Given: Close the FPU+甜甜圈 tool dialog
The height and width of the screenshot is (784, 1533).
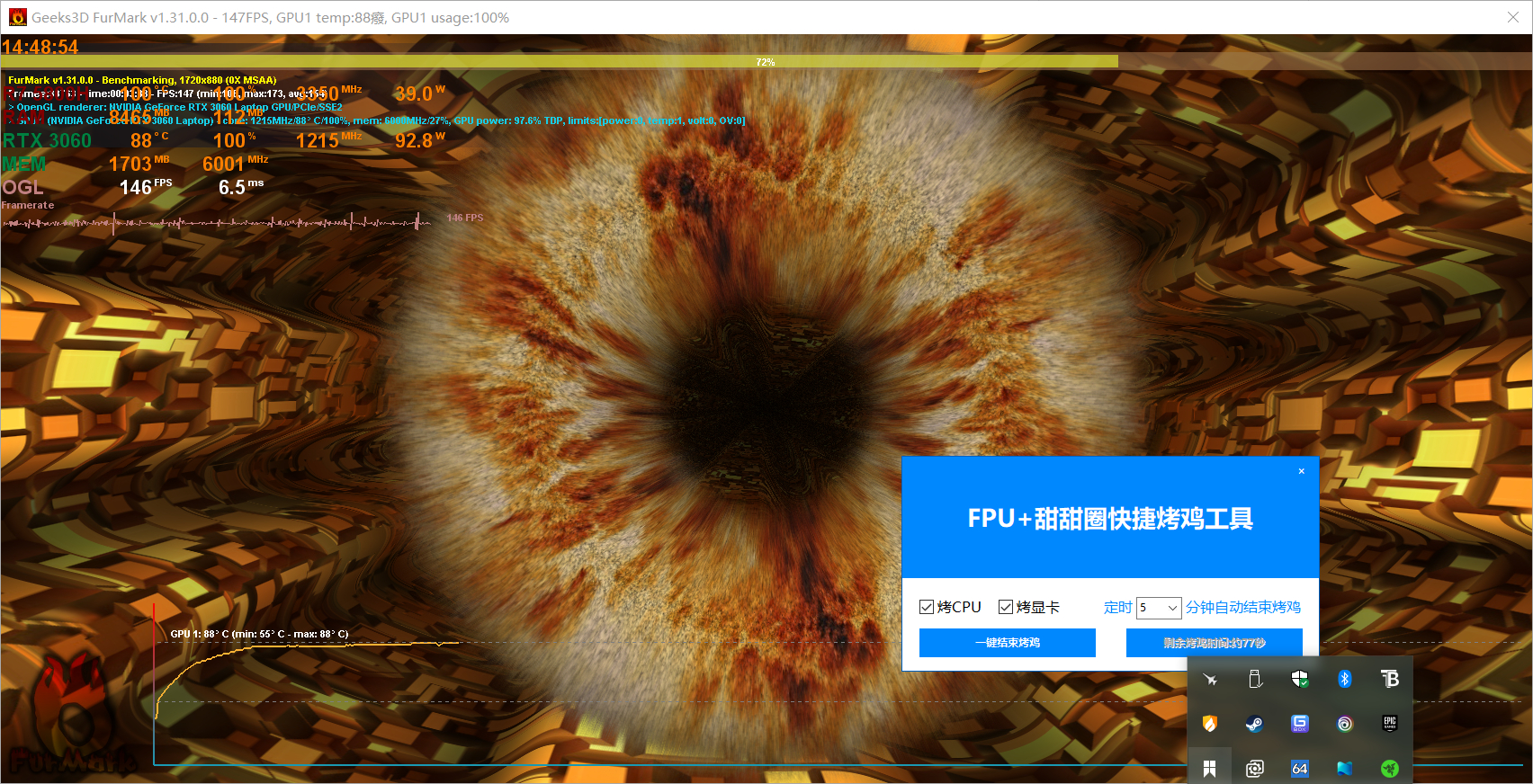Looking at the screenshot, I should tap(1301, 471).
